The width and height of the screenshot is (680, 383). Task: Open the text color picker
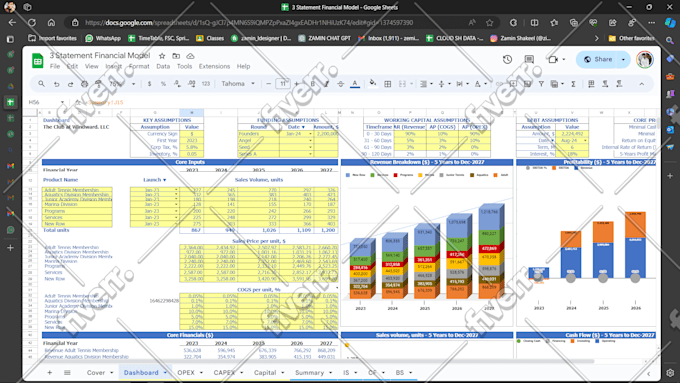pos(355,84)
